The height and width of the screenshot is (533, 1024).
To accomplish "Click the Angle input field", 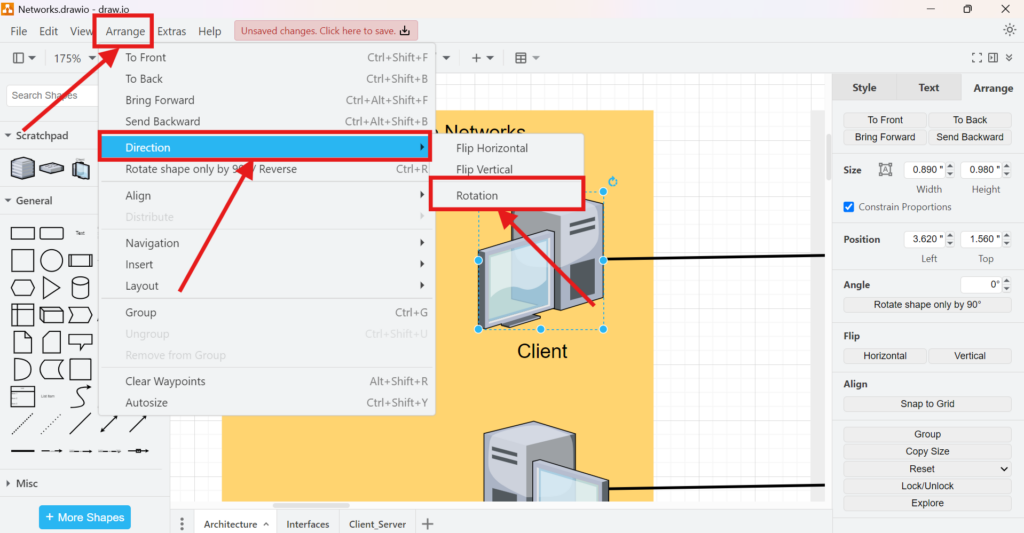I will (981, 285).
